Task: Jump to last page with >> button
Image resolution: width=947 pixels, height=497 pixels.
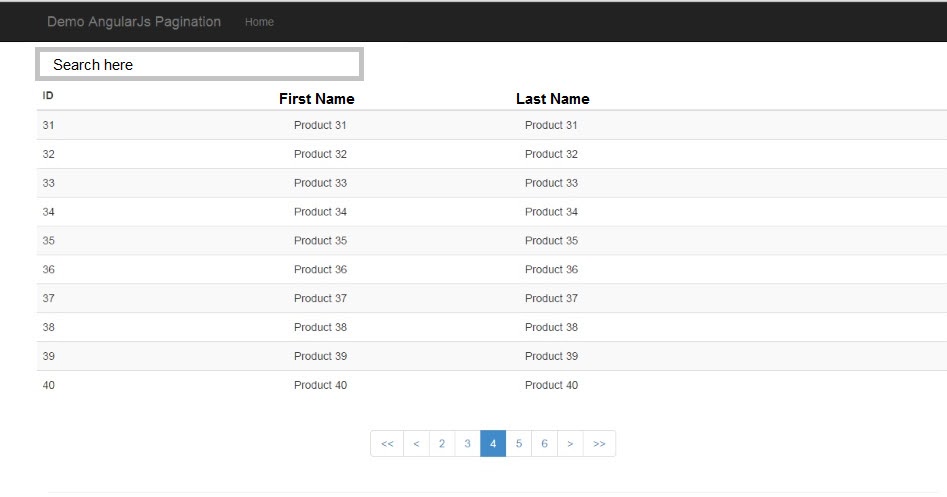Action: [599, 443]
